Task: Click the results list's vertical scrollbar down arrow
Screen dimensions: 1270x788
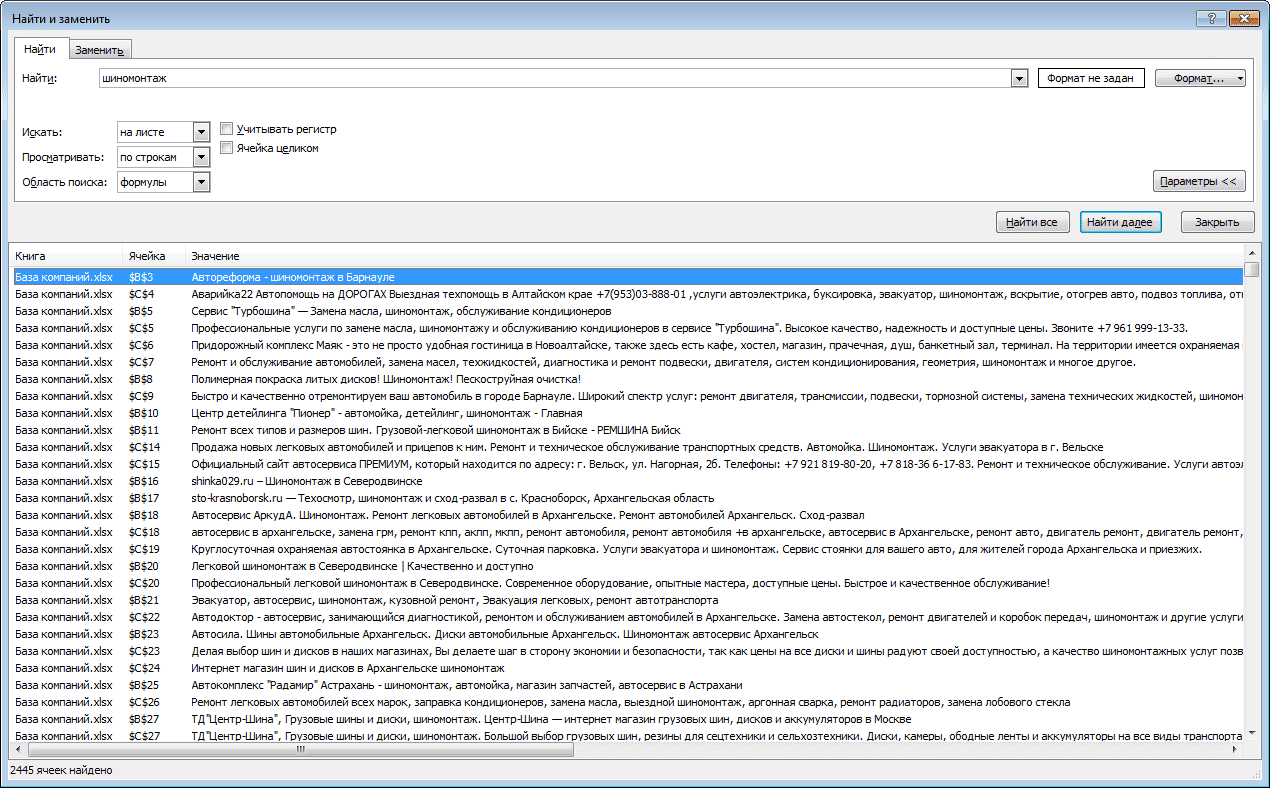Action: (1252, 734)
